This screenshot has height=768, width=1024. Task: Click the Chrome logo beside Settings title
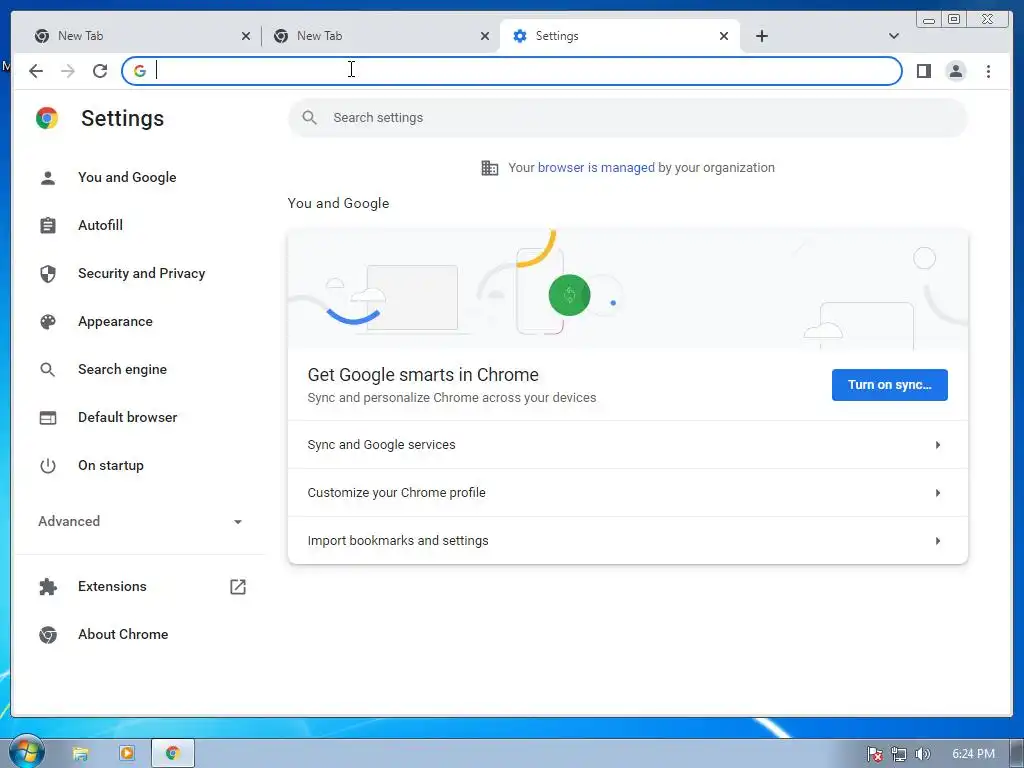click(47, 118)
